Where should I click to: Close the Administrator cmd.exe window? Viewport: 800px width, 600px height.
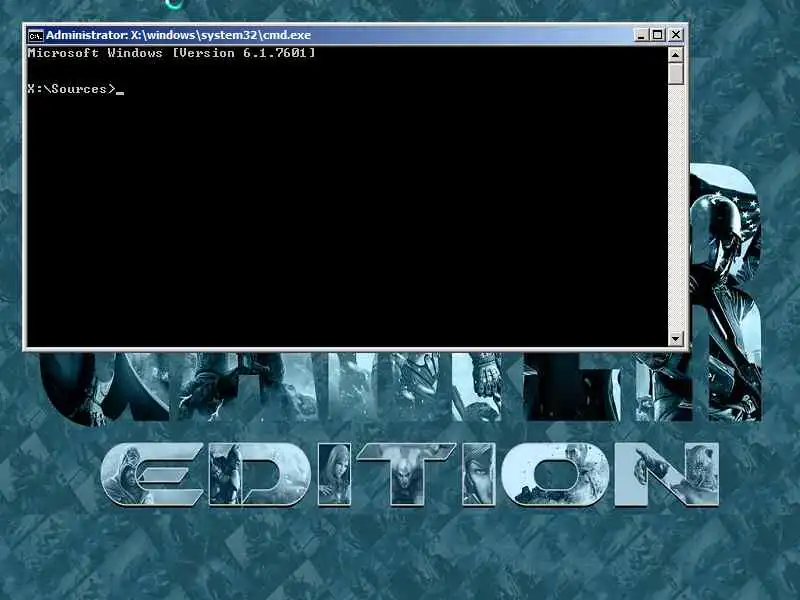(676, 35)
